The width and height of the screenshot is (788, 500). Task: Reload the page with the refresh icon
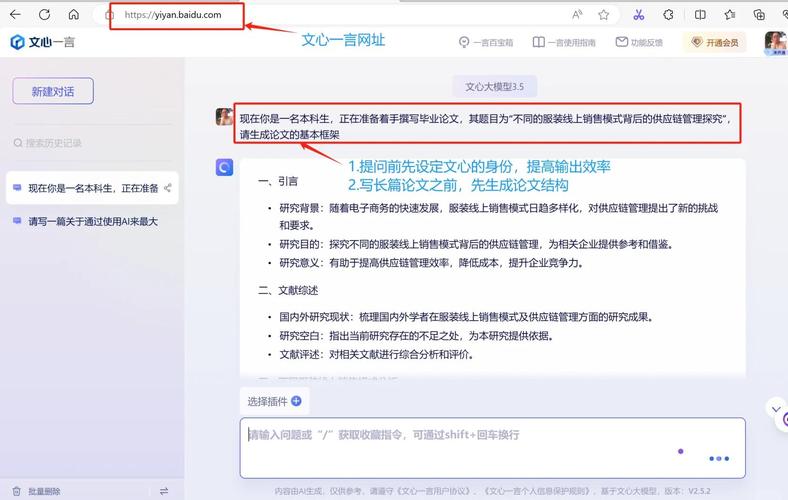[44, 15]
